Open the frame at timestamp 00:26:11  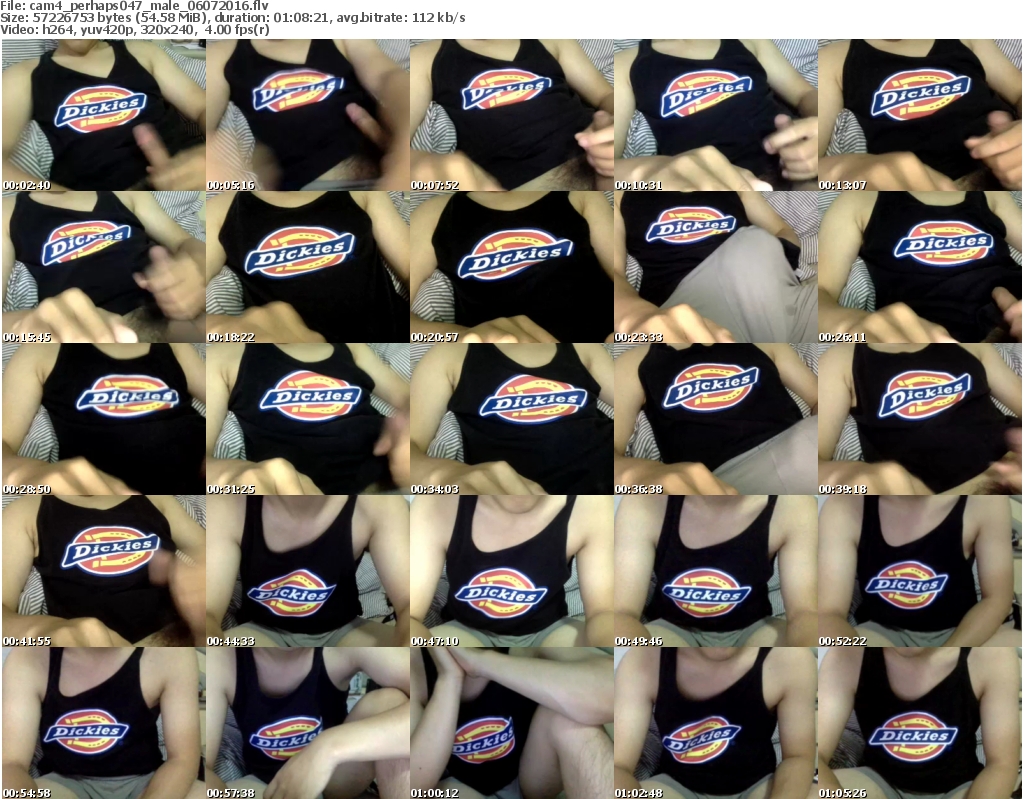(x=920, y=267)
